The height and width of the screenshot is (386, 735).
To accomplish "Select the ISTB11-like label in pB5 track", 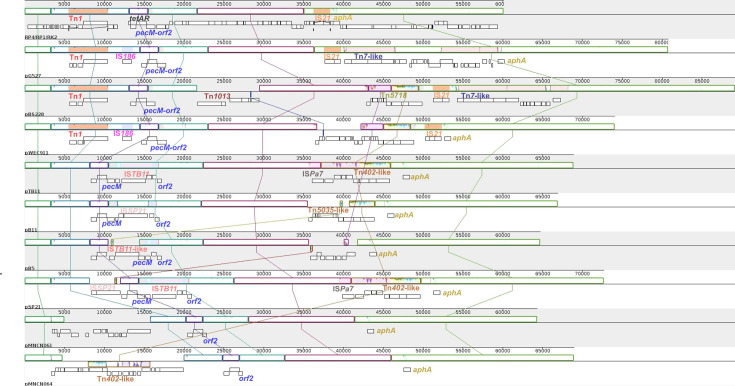I will point(127,249).
